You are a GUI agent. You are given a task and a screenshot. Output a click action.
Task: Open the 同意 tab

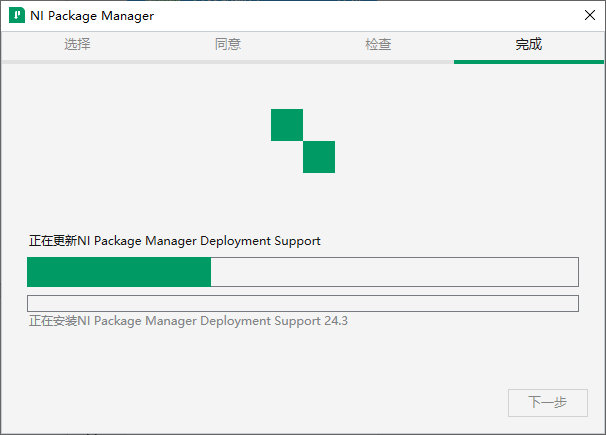pos(228,45)
